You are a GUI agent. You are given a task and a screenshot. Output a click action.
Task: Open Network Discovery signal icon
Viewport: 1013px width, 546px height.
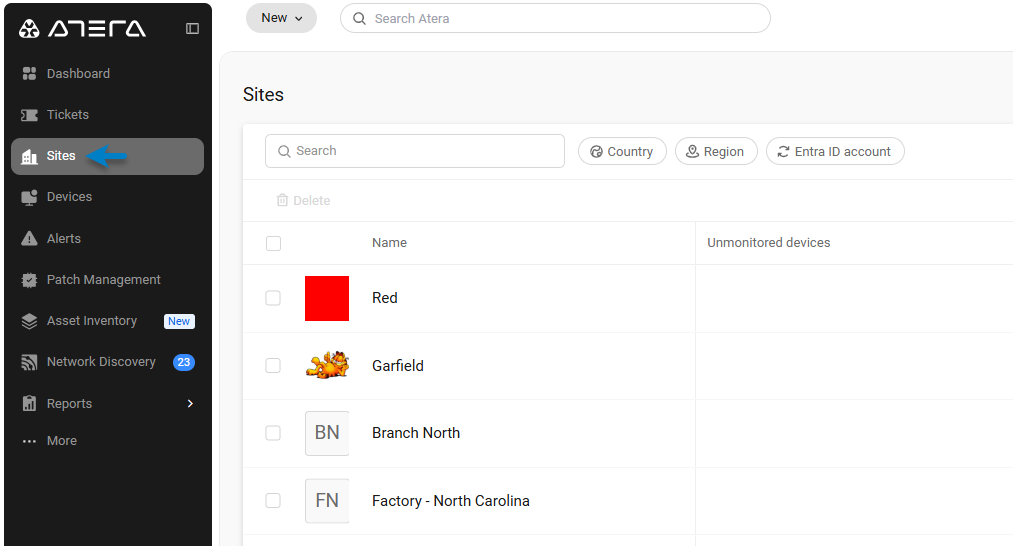[29, 362]
